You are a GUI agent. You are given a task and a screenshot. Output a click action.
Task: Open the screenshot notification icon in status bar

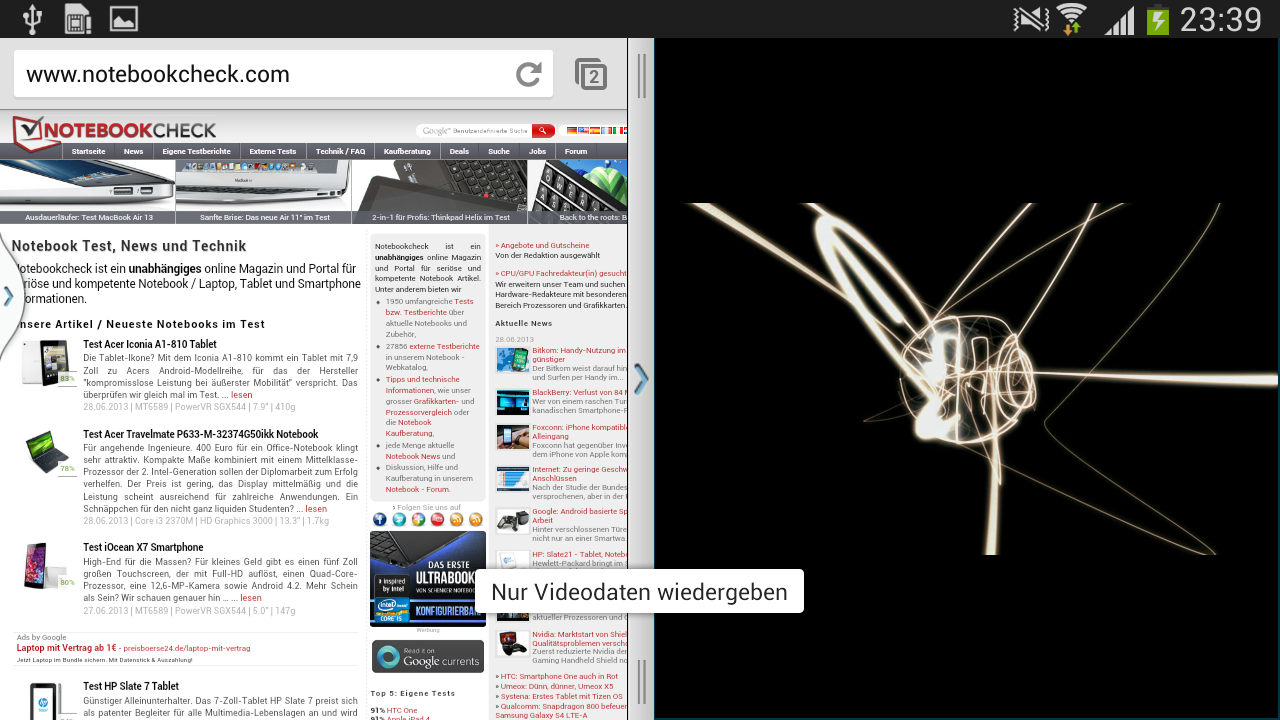point(124,19)
